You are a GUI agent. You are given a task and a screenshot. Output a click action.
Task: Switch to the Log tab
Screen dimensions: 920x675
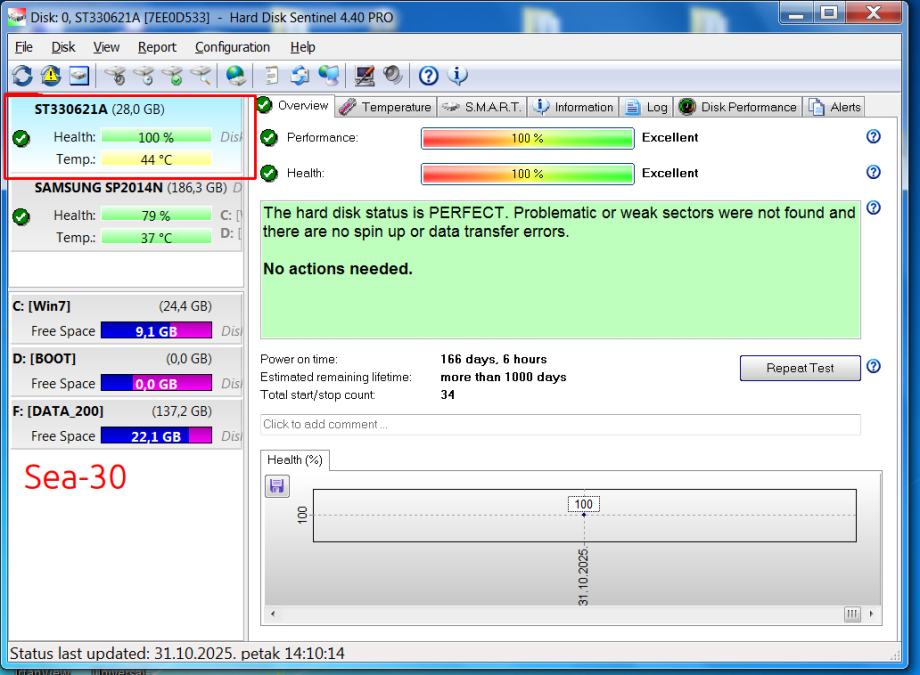coord(646,107)
